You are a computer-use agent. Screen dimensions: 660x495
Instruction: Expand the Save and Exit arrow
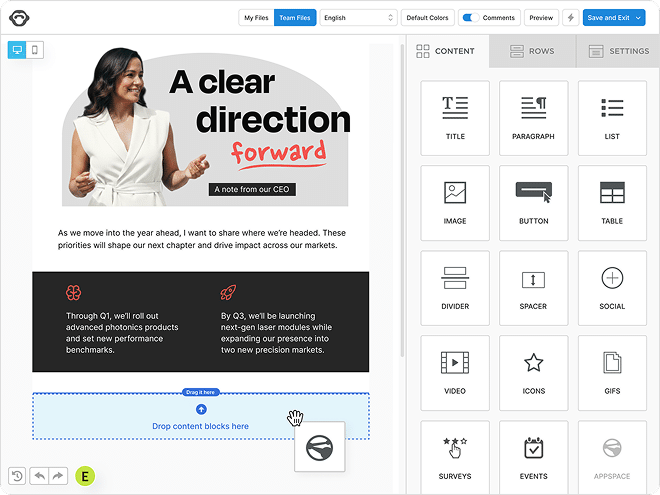tap(639, 18)
